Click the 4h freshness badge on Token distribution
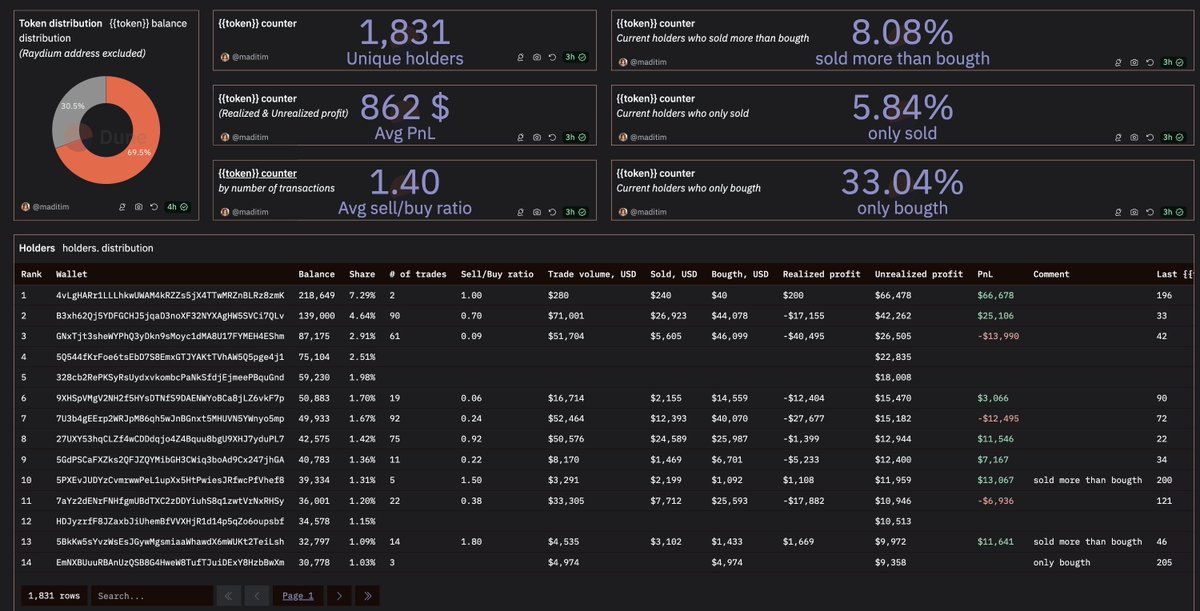Viewport: 1200px width, 611px height. tap(176, 207)
